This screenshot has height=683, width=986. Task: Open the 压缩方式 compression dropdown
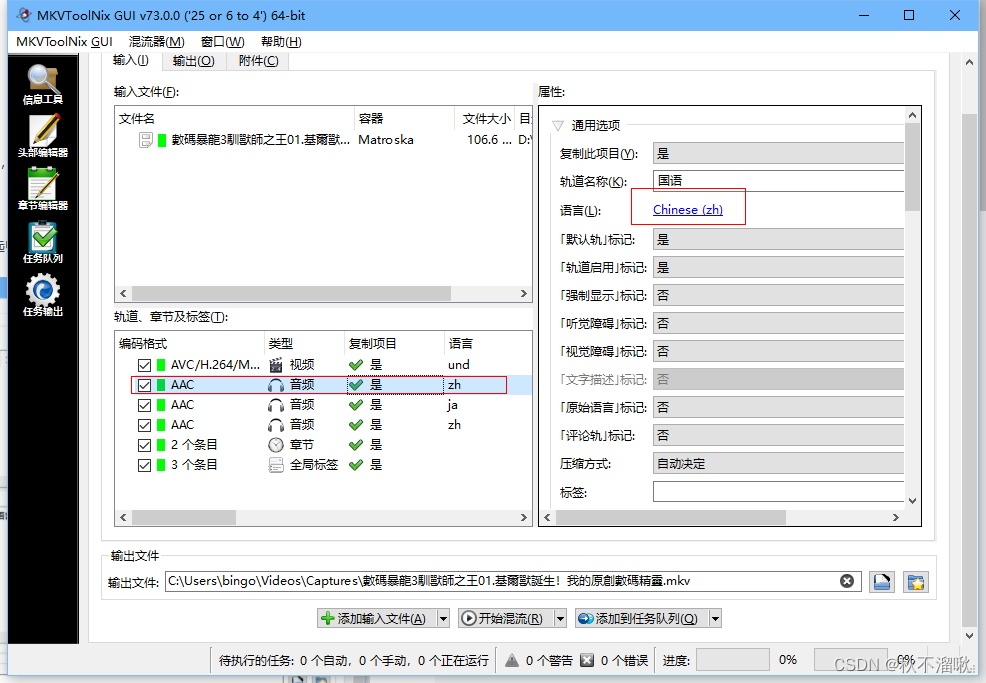point(778,464)
